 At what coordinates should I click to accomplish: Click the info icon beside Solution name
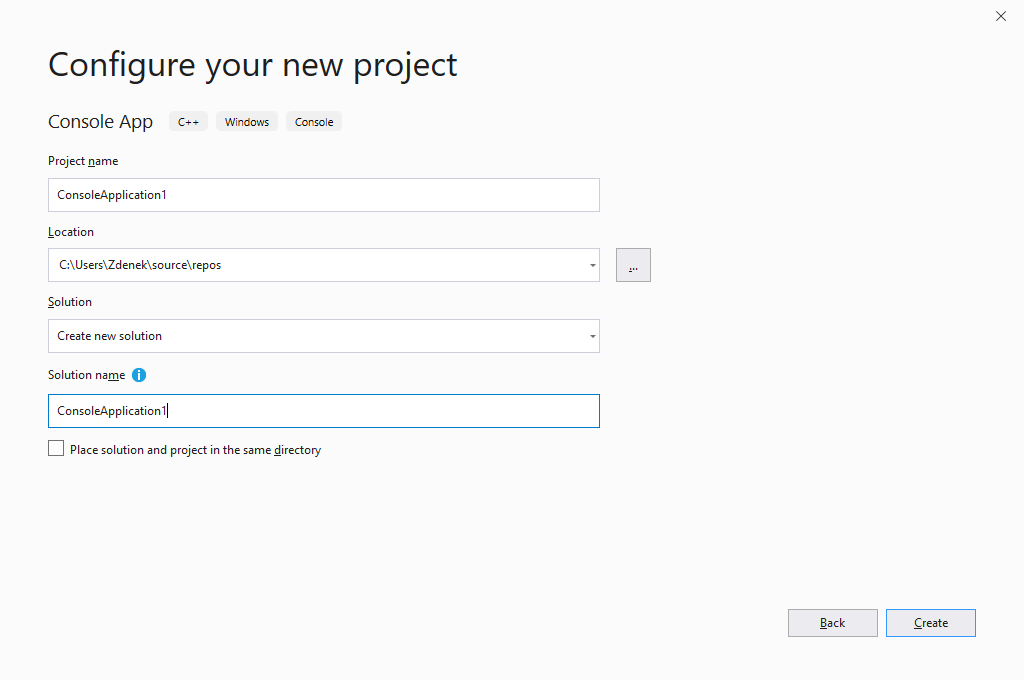[139, 375]
